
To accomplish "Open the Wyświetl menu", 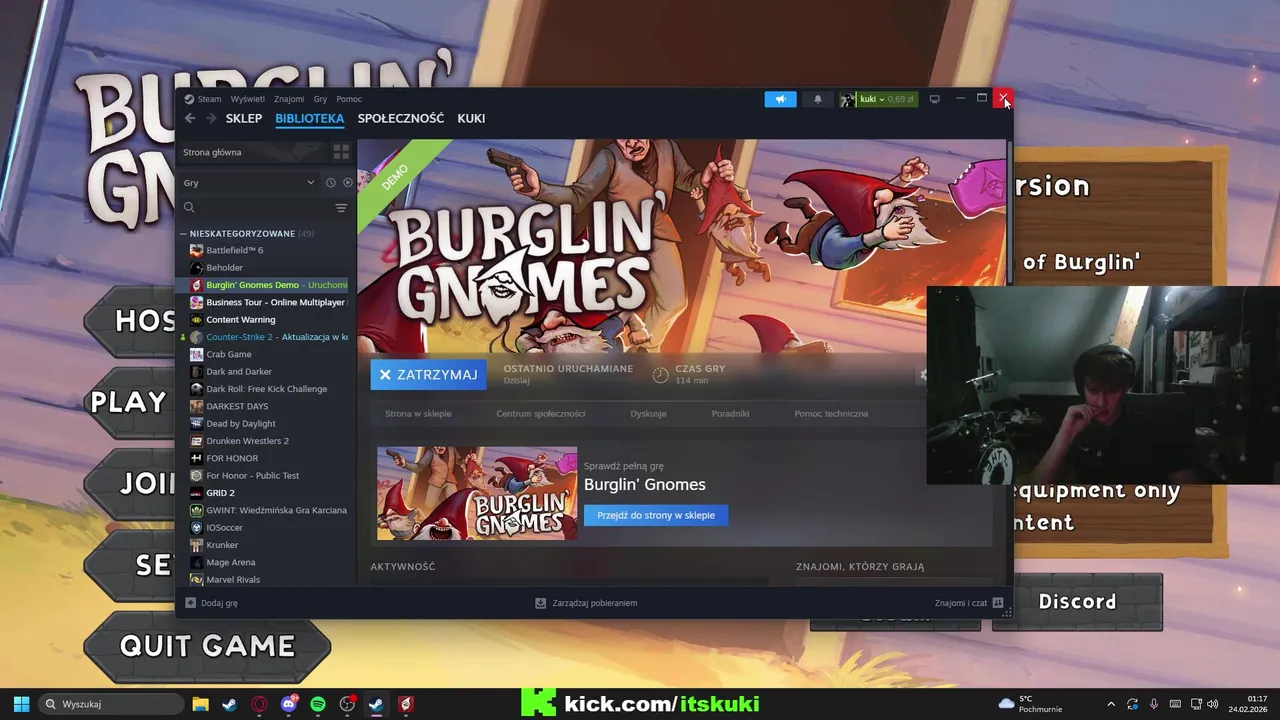I will coord(248,99).
